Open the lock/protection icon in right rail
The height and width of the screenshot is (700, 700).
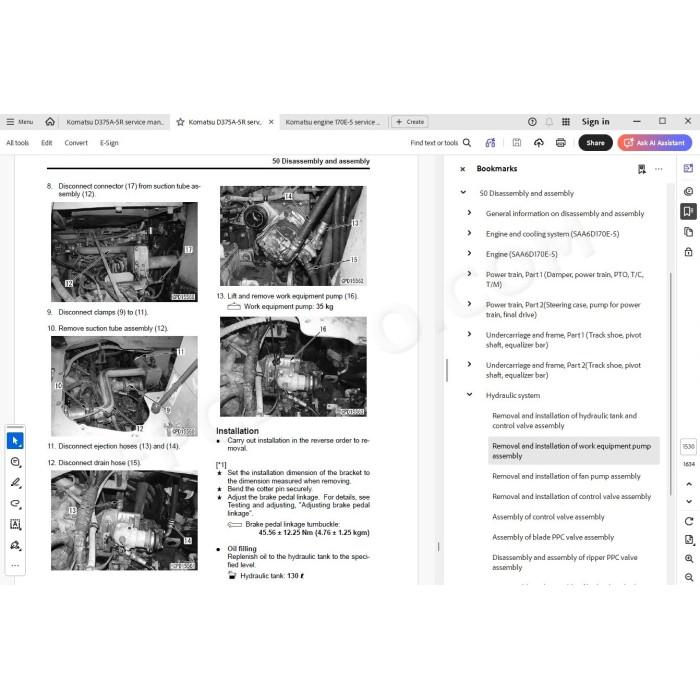pyautogui.click(x=688, y=252)
